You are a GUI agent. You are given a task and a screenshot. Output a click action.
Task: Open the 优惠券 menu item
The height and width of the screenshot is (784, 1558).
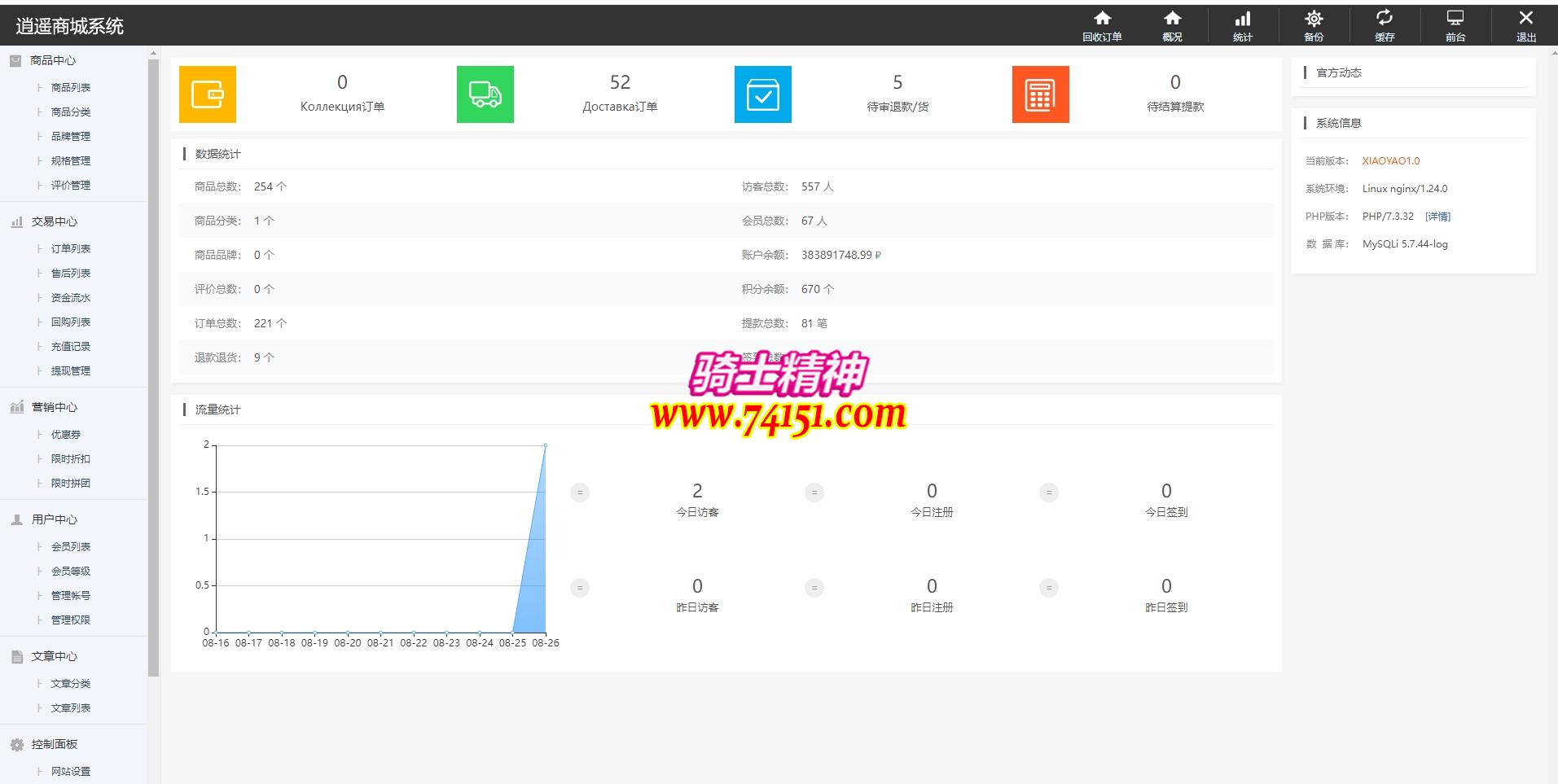click(x=66, y=435)
